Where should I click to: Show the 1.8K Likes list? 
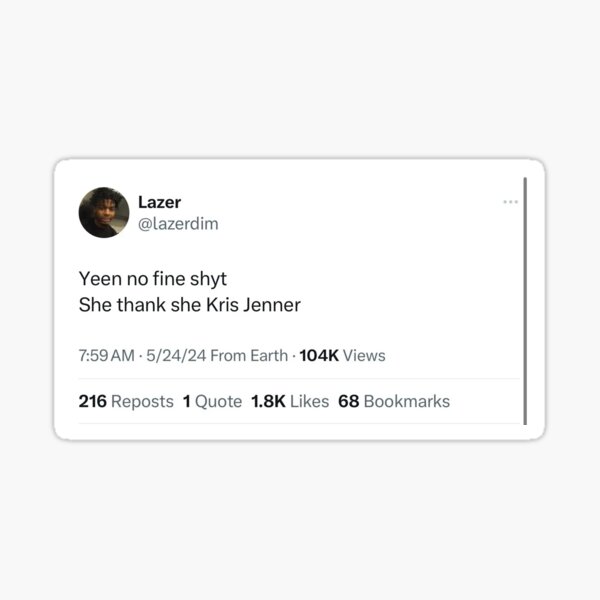tap(290, 401)
